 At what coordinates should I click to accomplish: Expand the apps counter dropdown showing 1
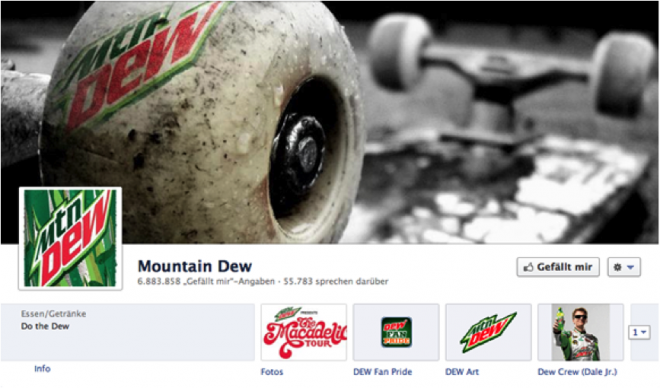point(639,332)
